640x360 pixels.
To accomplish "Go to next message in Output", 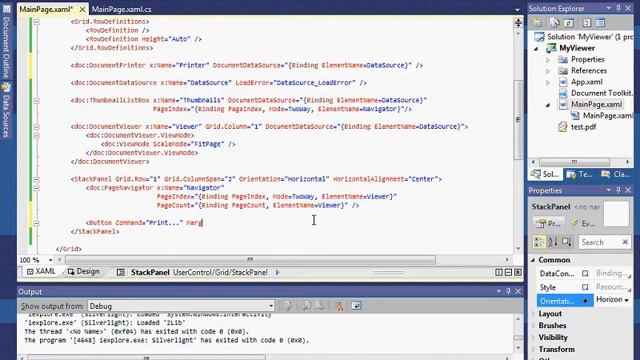I will pos(320,306).
